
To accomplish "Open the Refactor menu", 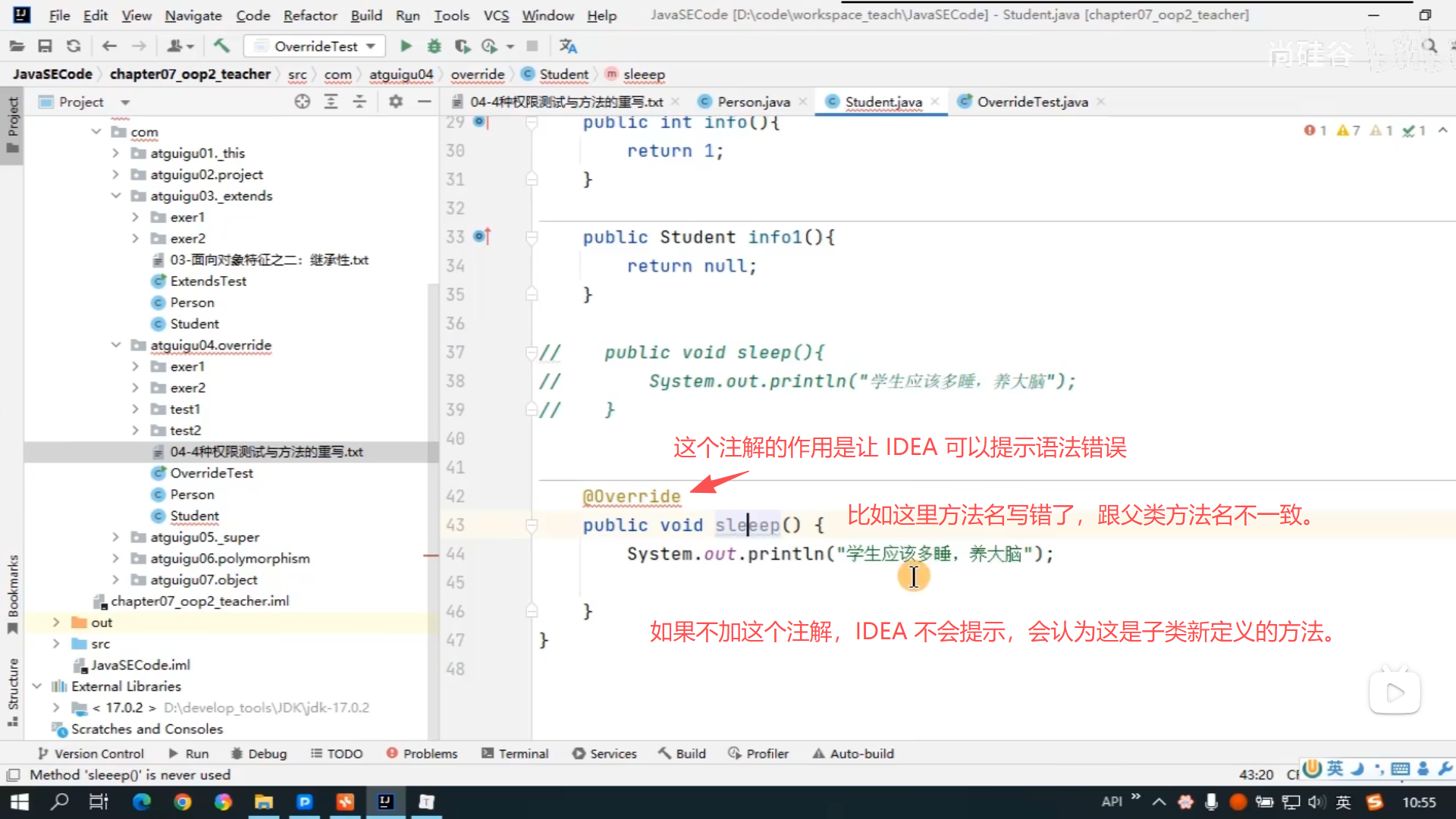I will (x=309, y=15).
